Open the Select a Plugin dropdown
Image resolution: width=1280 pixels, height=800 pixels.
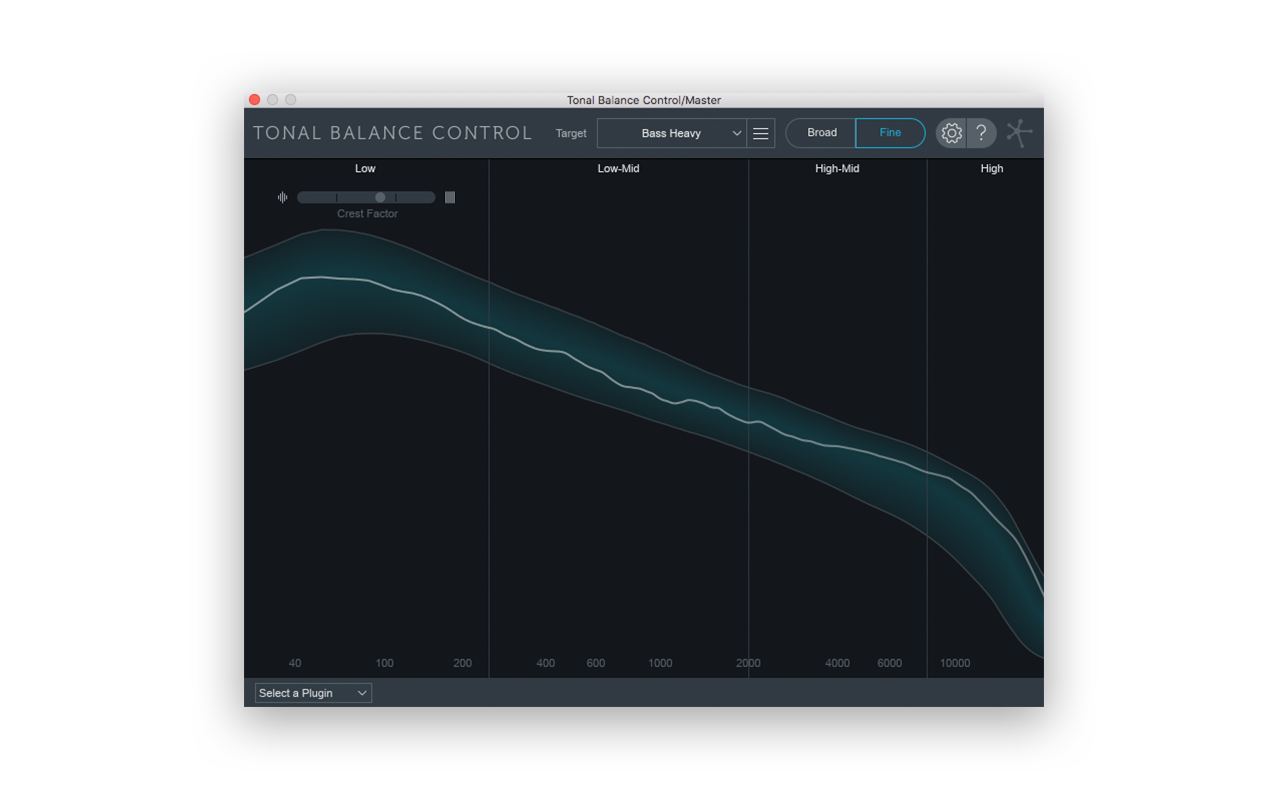tap(313, 693)
